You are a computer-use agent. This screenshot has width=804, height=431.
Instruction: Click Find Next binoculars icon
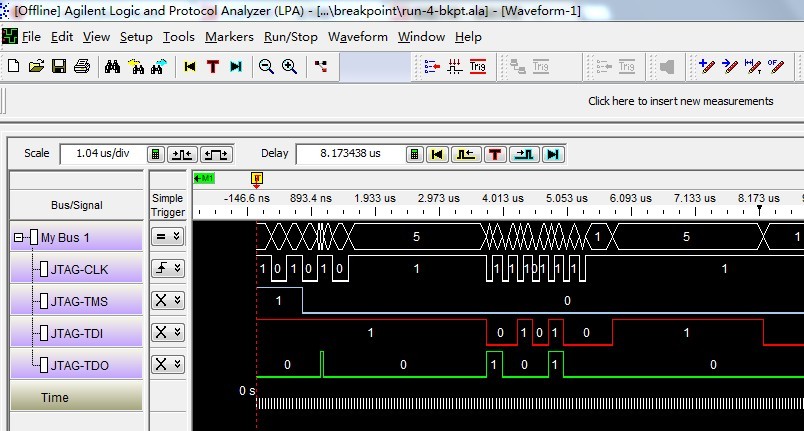[159, 66]
